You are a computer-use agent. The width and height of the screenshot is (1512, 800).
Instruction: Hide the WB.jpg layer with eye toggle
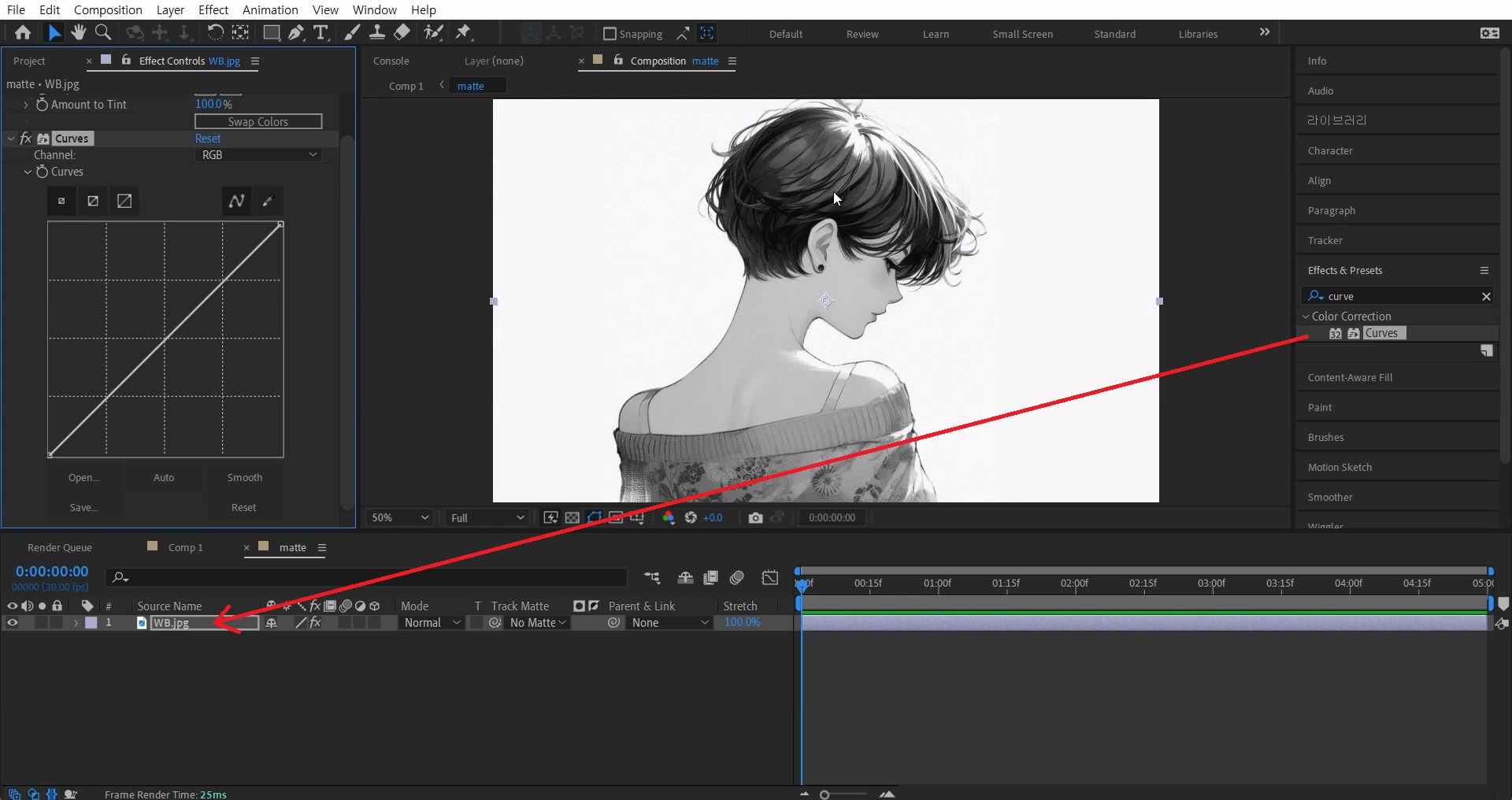[x=12, y=622]
